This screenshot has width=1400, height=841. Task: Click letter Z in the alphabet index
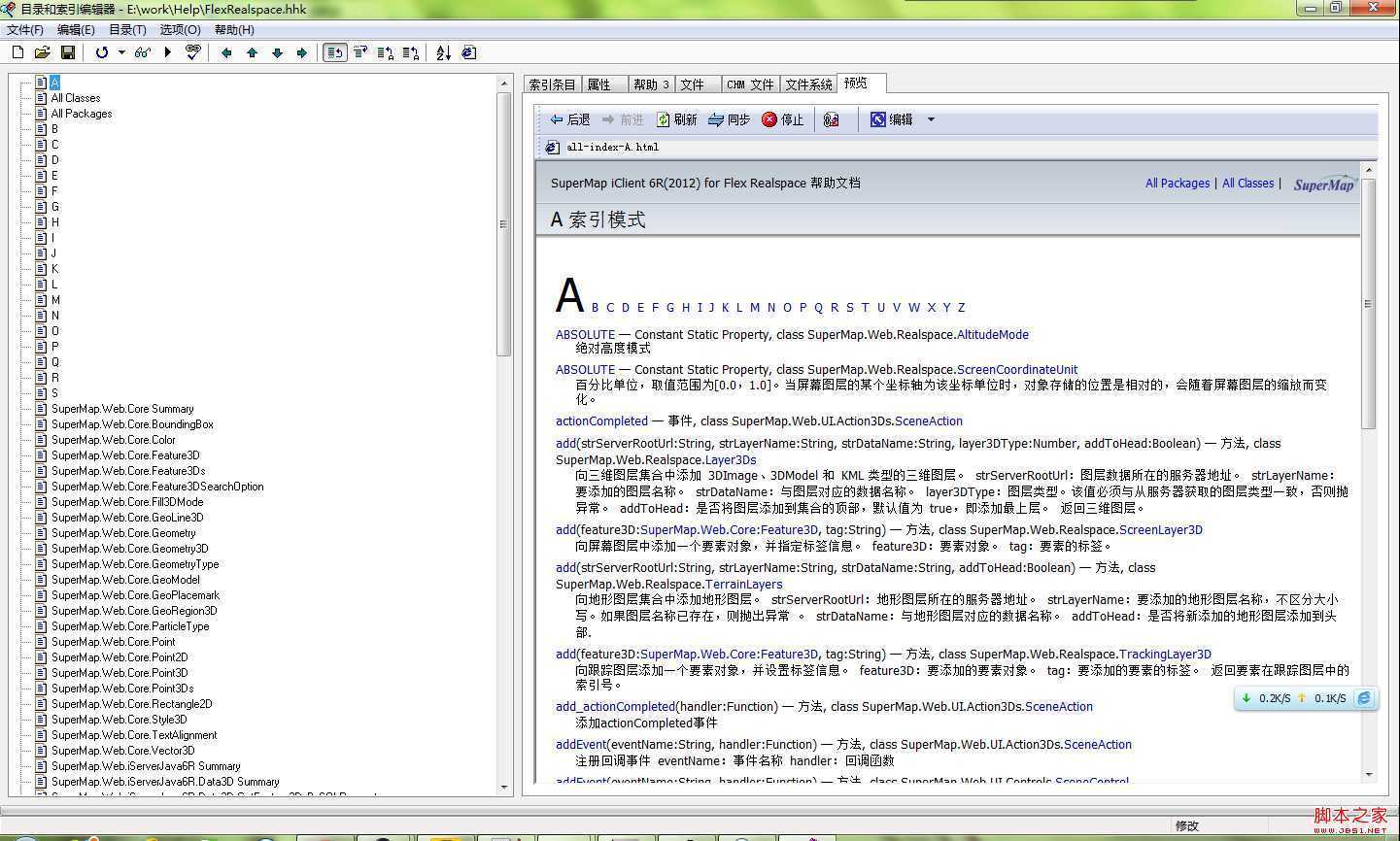[x=962, y=308]
